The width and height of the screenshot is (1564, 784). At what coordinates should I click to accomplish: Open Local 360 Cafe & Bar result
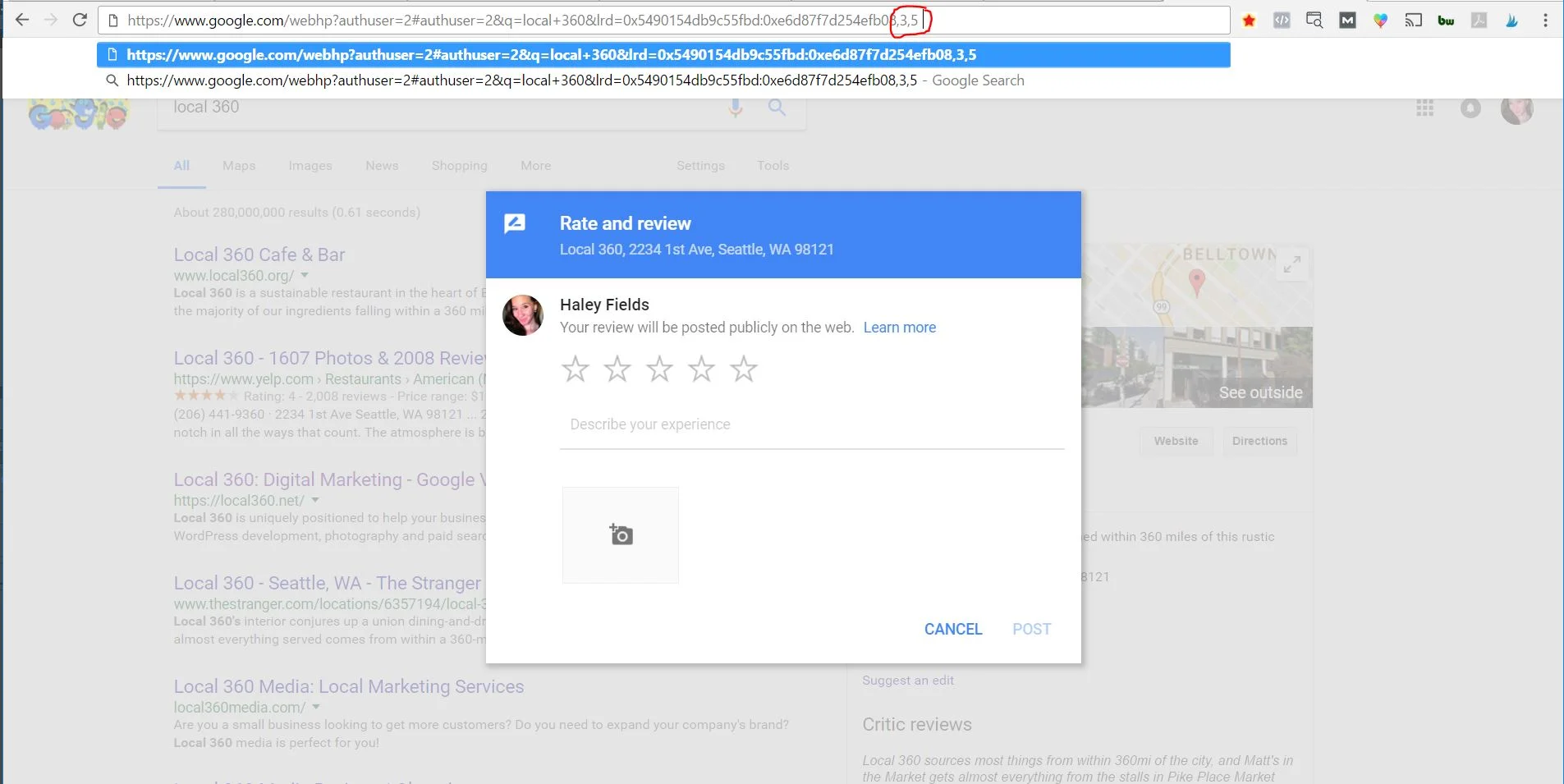(259, 254)
